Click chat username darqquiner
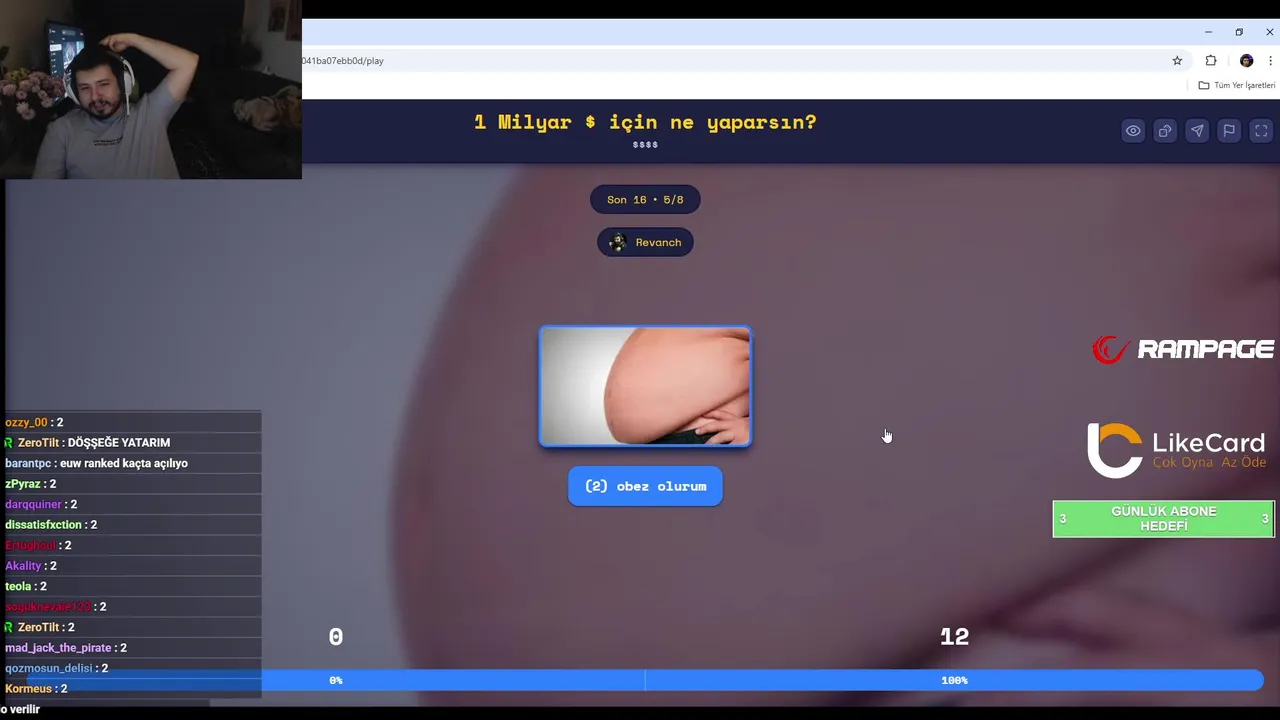 [33, 504]
